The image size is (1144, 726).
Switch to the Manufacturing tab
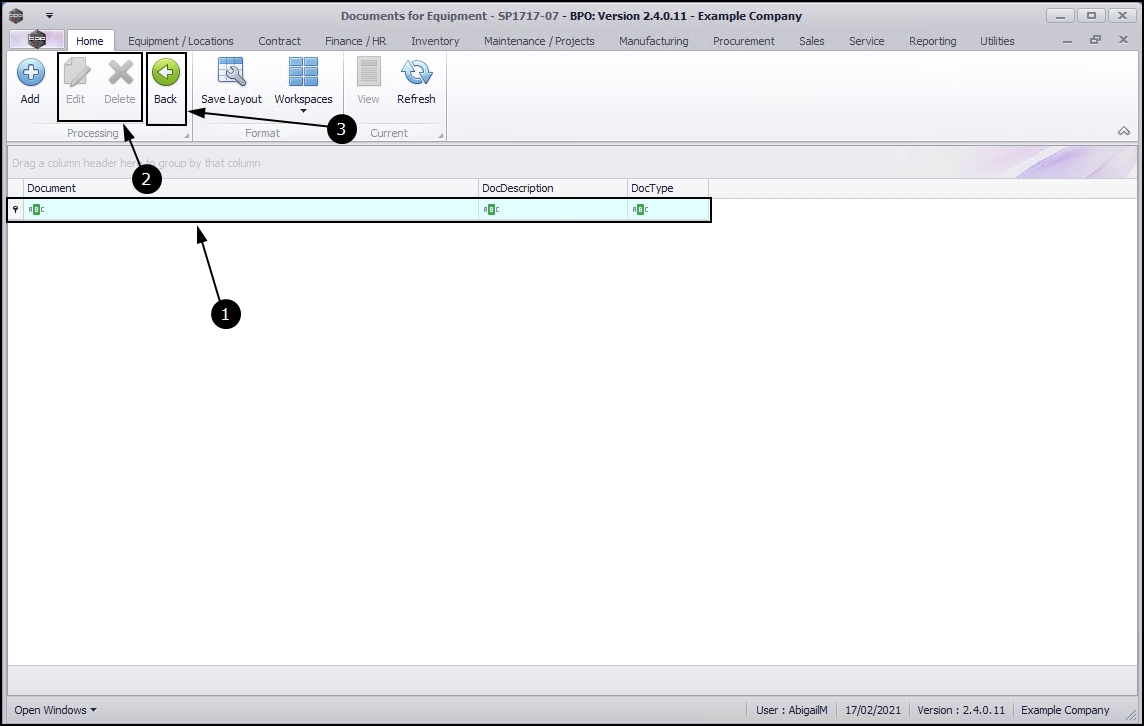(x=654, y=41)
